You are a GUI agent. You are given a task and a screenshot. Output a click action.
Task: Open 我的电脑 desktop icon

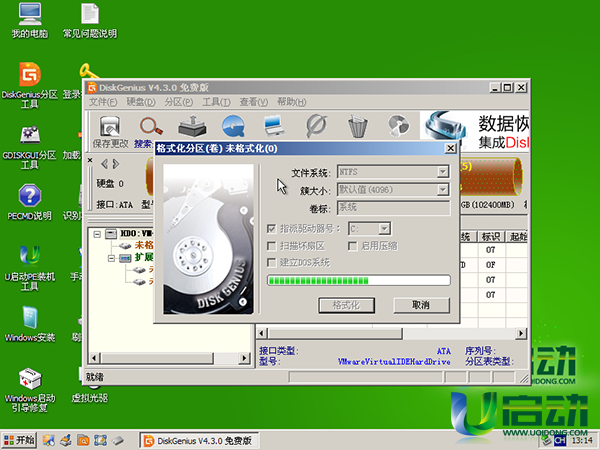pos(29,21)
